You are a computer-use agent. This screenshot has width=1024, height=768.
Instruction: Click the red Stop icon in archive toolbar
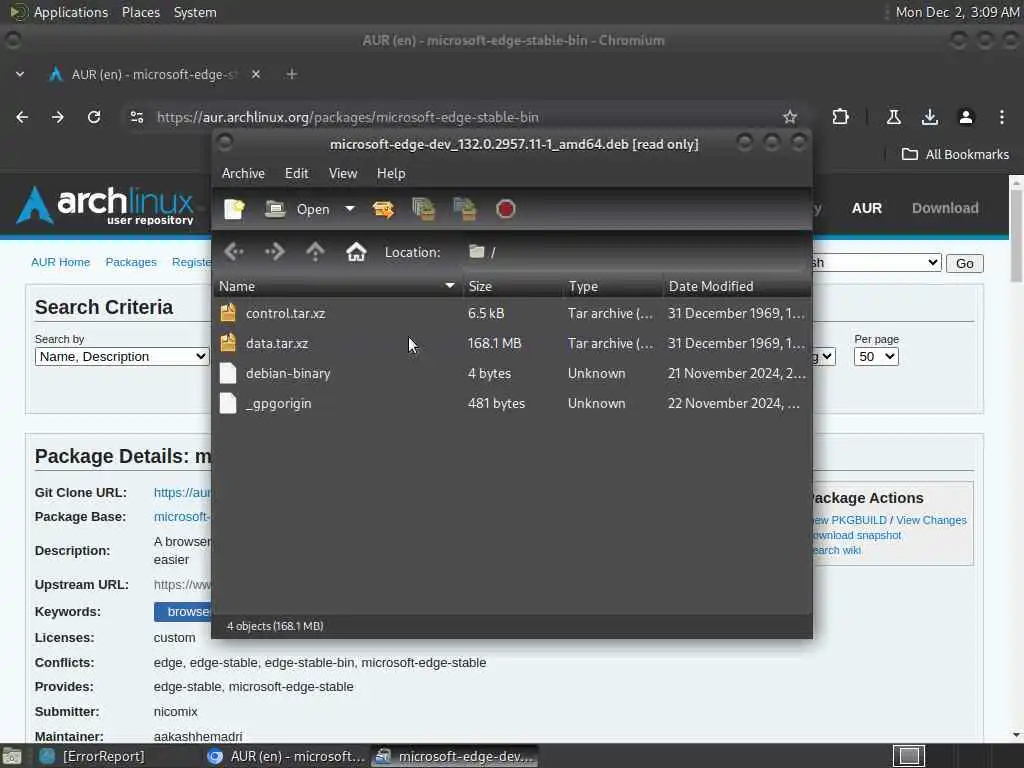pyautogui.click(x=505, y=209)
